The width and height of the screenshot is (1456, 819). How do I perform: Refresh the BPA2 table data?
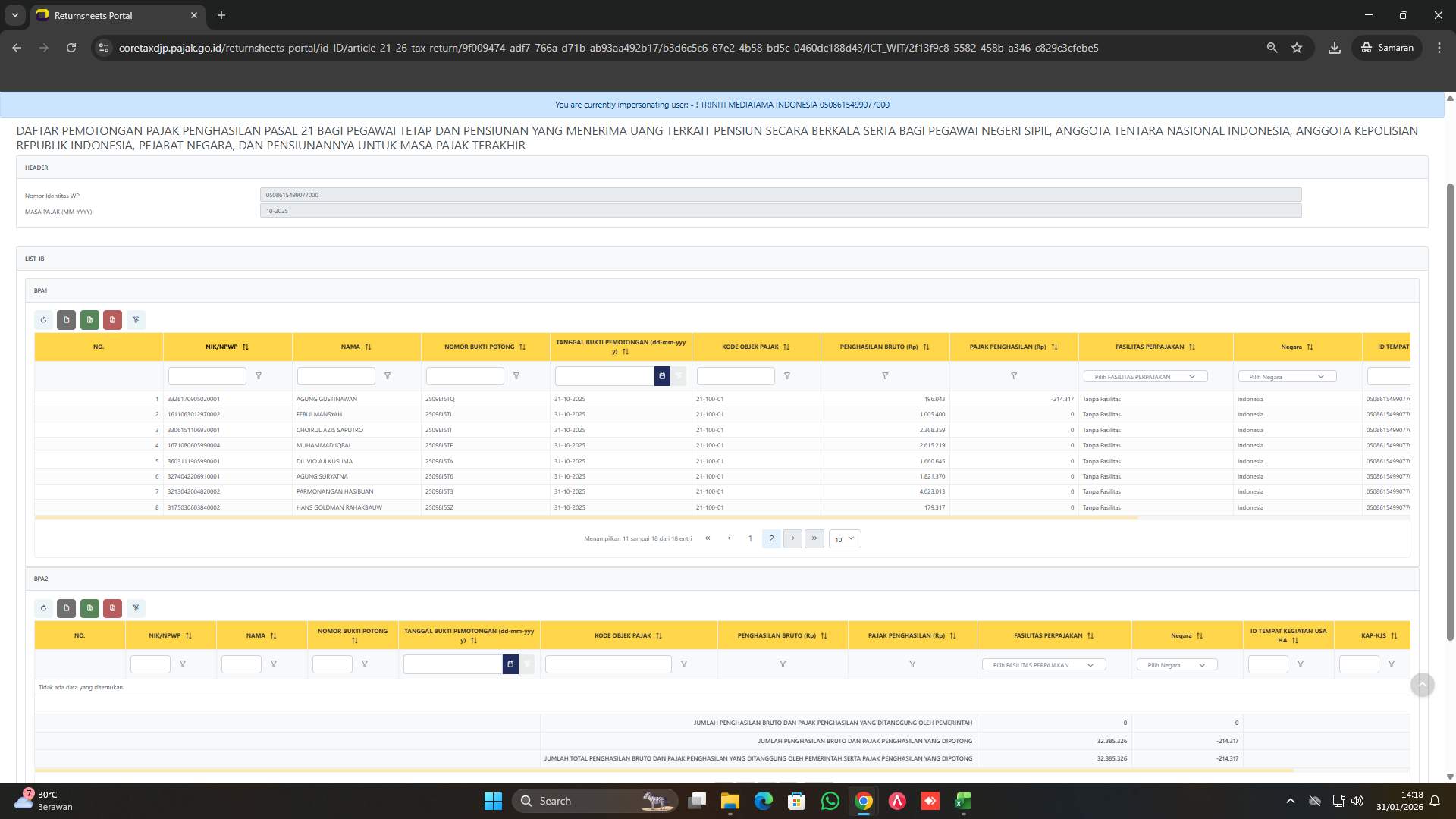(43, 607)
